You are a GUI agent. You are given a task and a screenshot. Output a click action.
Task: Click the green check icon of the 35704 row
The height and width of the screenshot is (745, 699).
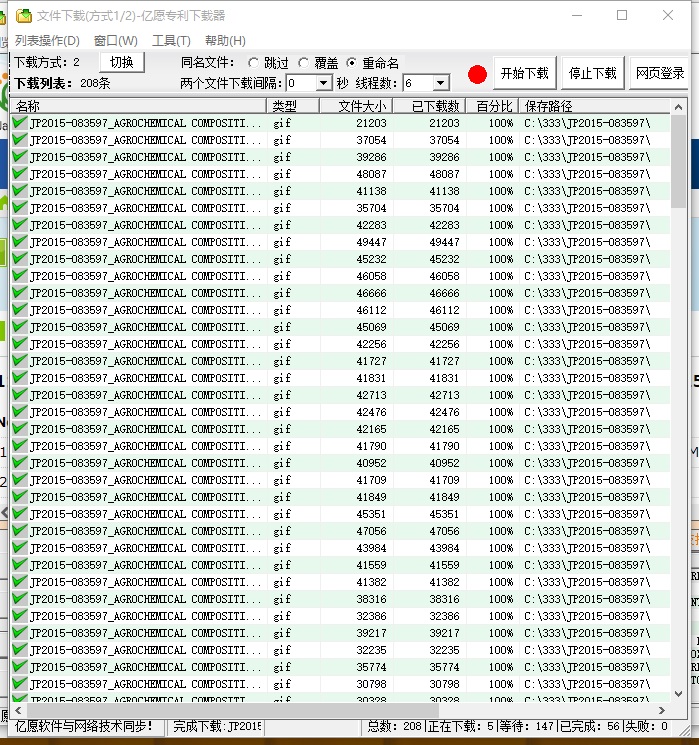(20, 208)
